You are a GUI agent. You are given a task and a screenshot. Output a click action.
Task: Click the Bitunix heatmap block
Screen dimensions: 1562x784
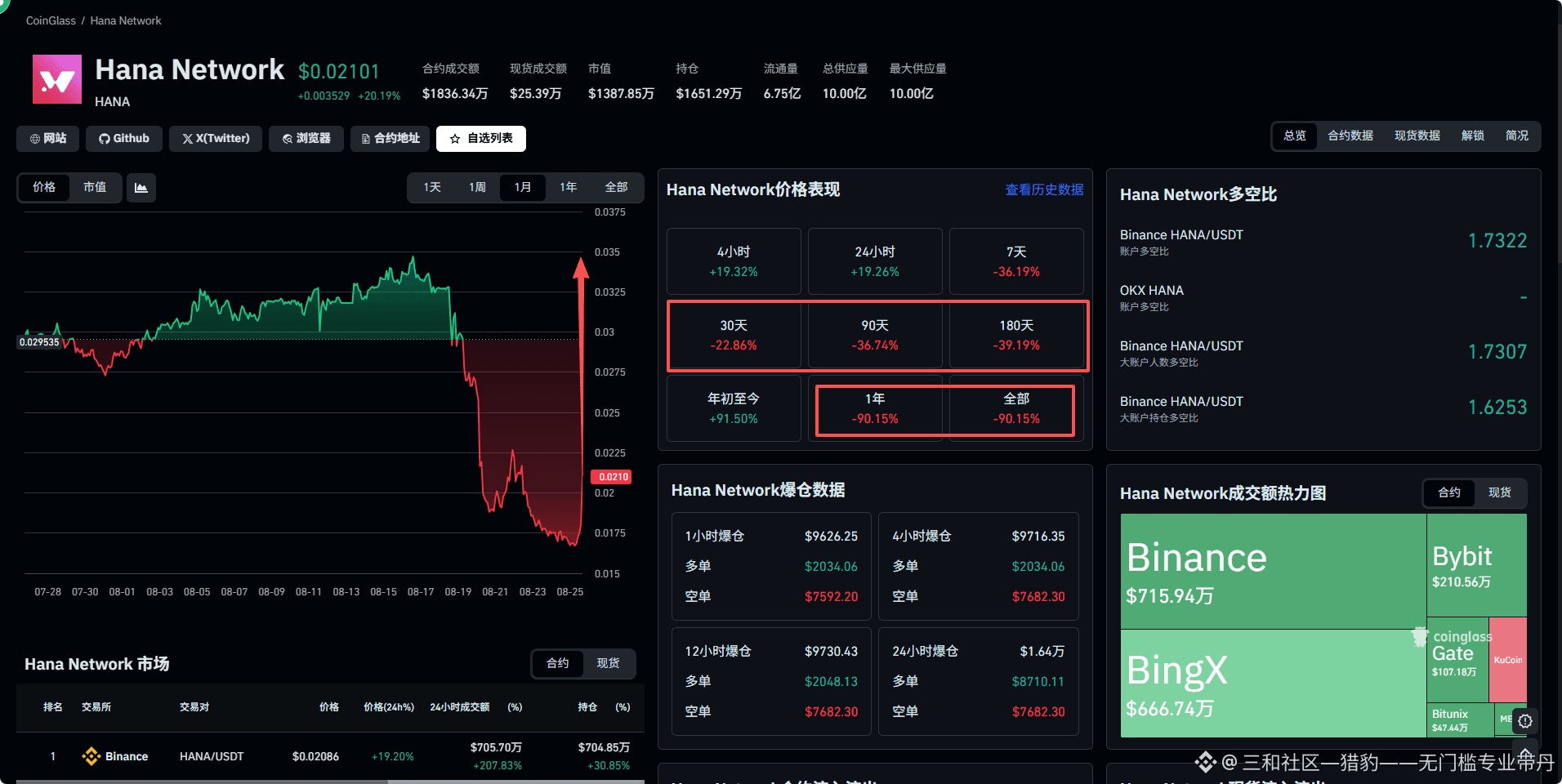click(1460, 720)
